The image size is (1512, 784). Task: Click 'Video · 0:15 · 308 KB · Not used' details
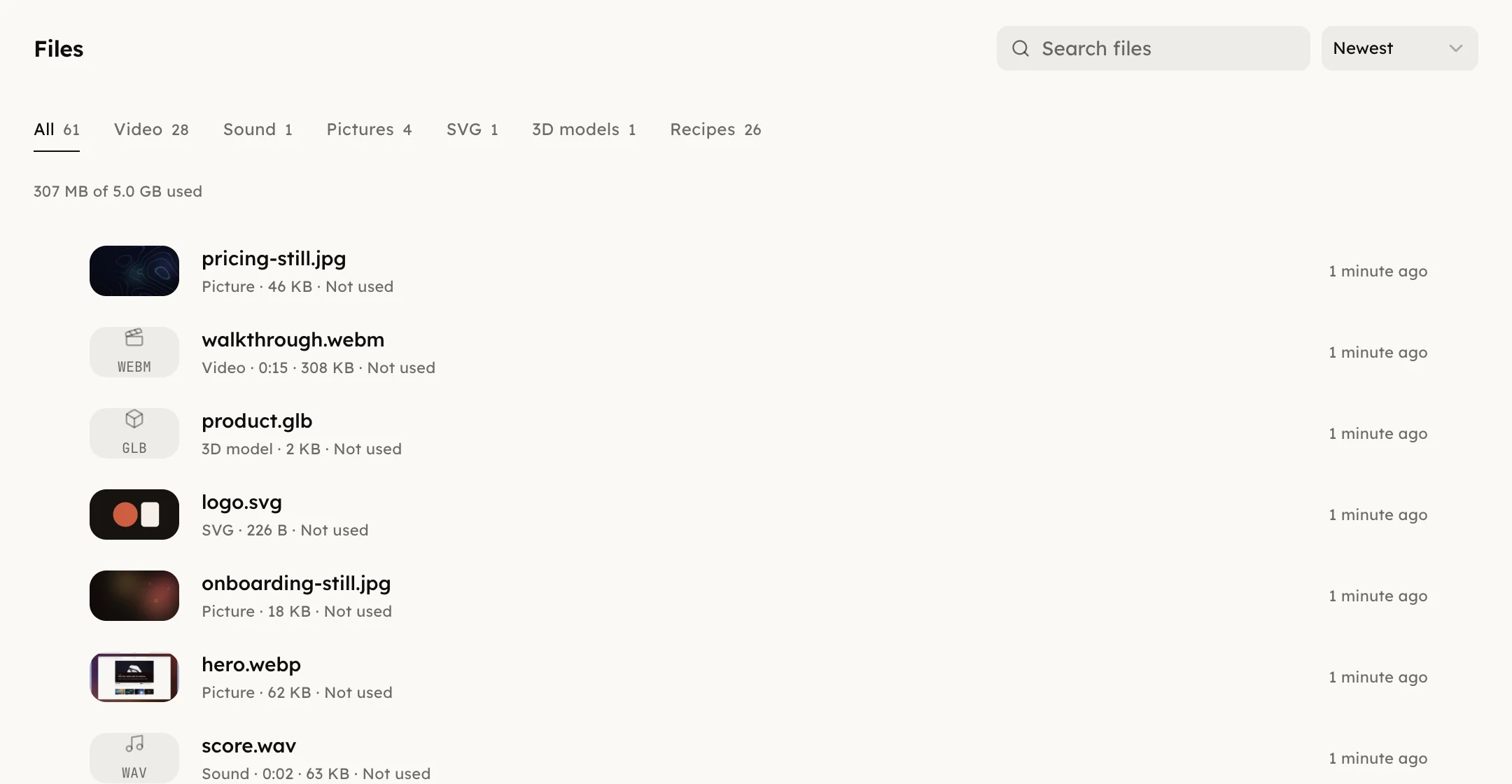click(x=318, y=367)
